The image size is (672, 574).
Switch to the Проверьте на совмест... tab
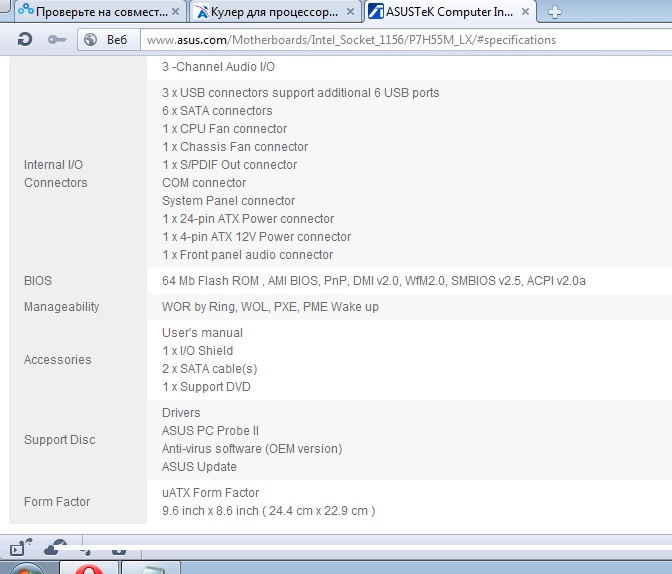point(101,12)
